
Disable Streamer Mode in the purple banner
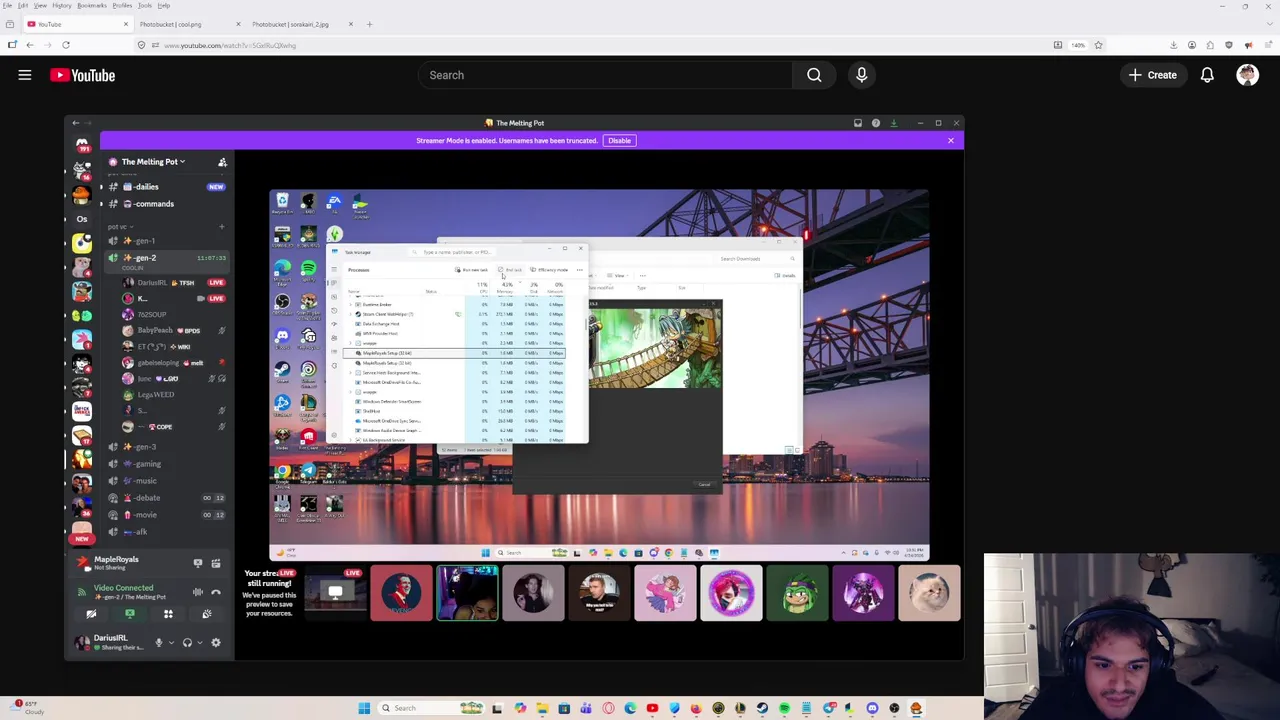(619, 141)
